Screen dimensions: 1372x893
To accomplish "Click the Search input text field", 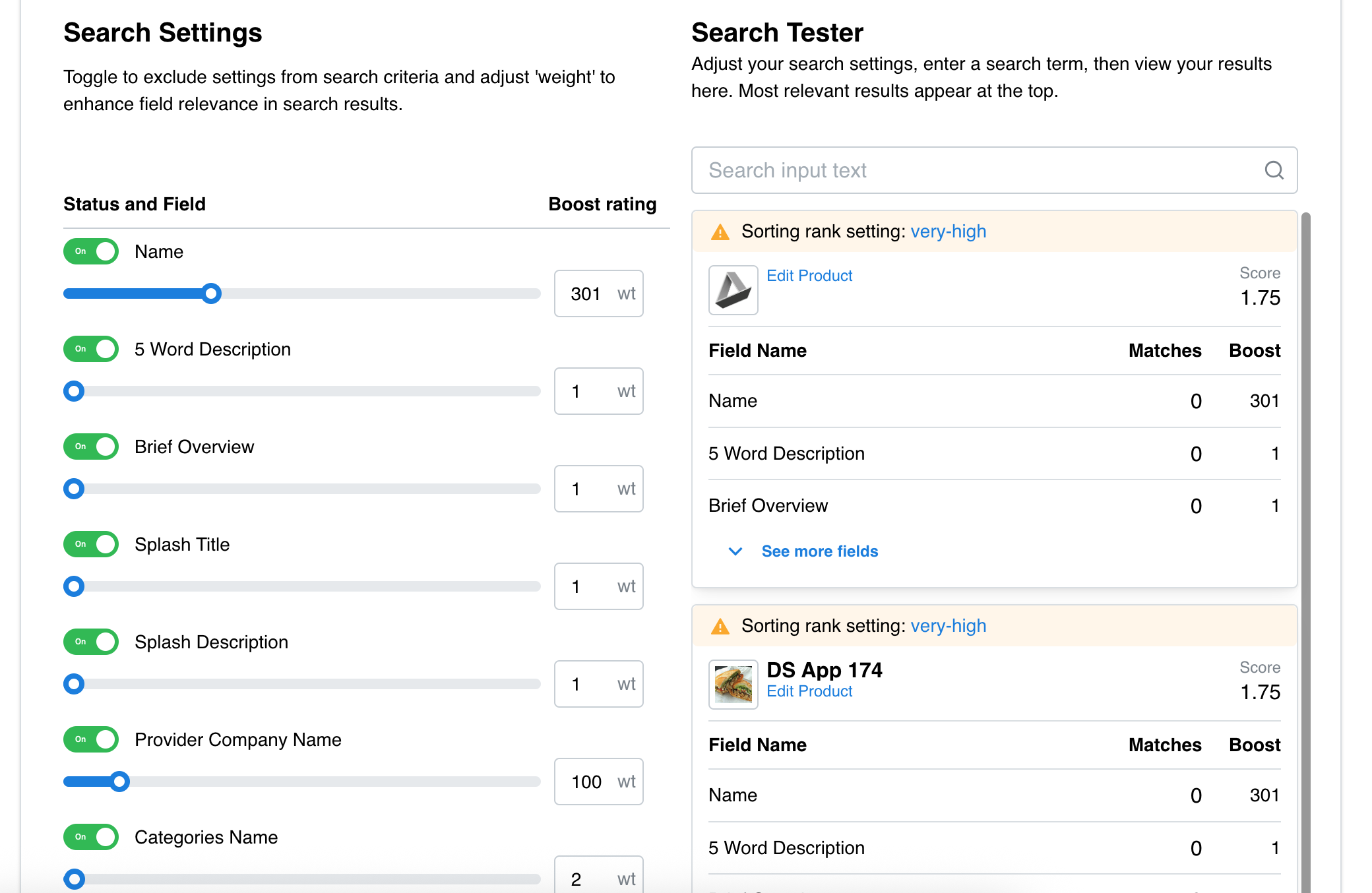I will 976,170.
